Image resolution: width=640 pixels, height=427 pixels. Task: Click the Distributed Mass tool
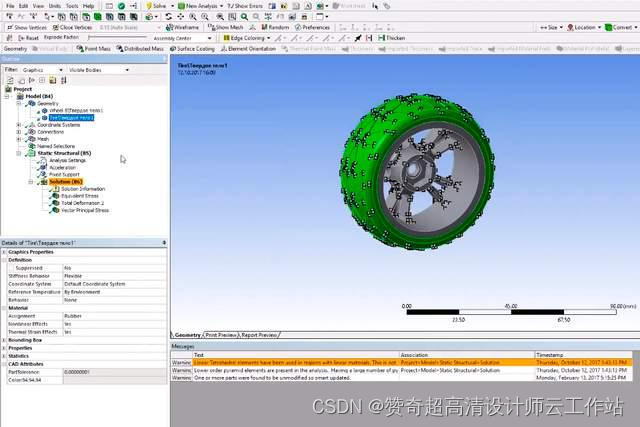(140, 49)
